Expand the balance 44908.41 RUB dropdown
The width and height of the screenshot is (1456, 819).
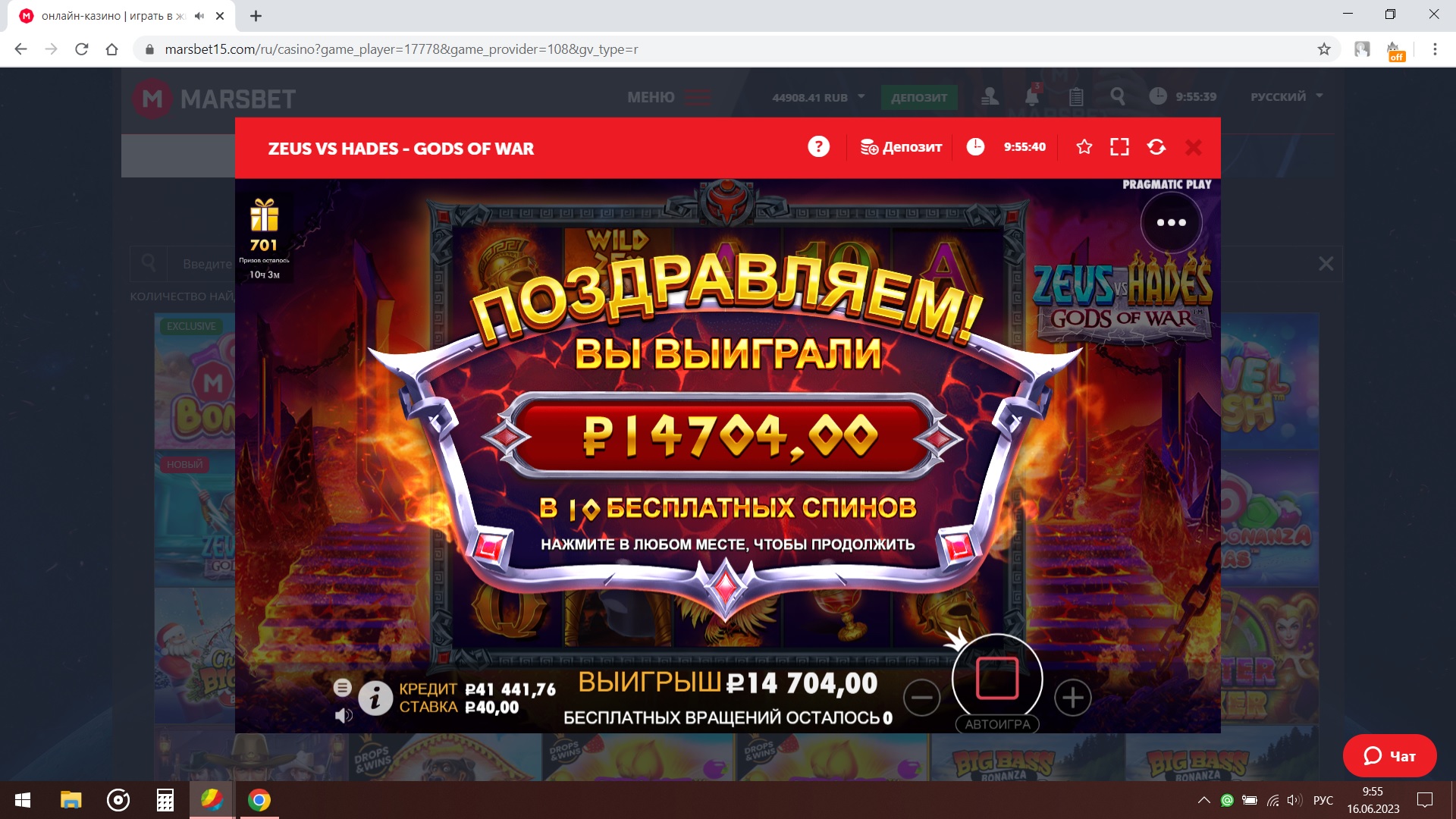click(x=818, y=97)
